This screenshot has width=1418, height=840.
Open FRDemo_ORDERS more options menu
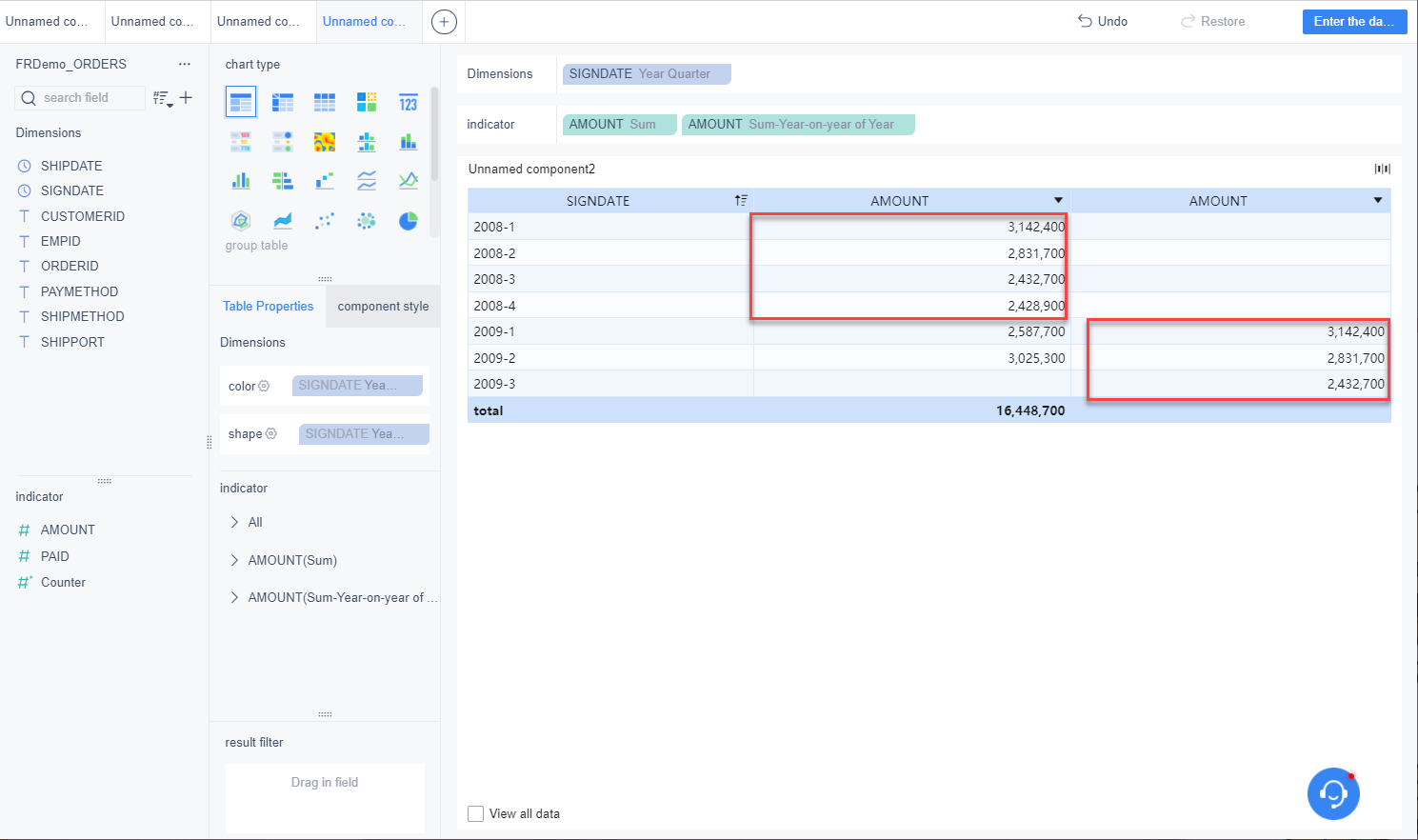pyautogui.click(x=185, y=64)
